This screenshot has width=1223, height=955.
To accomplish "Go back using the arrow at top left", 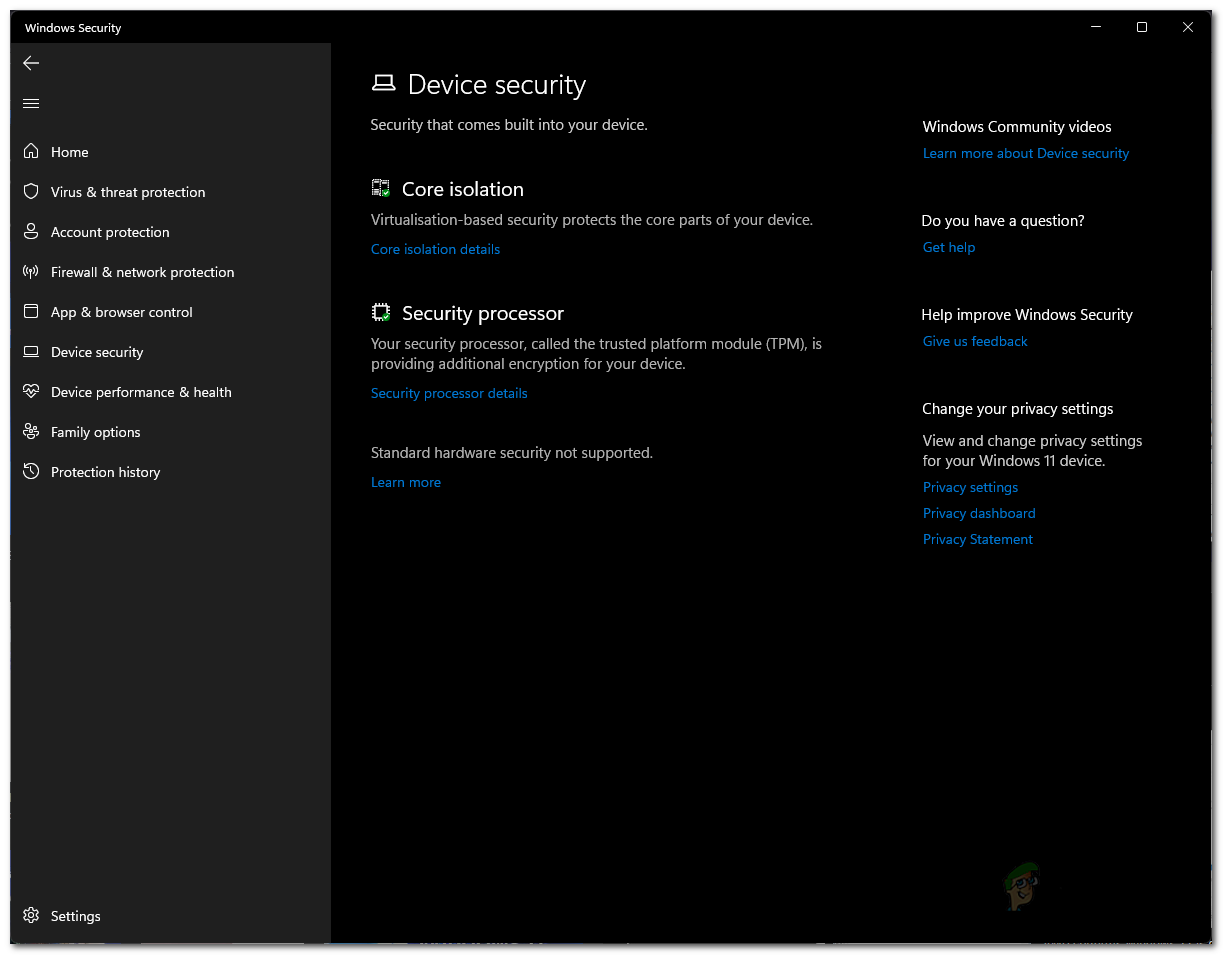I will (30, 62).
